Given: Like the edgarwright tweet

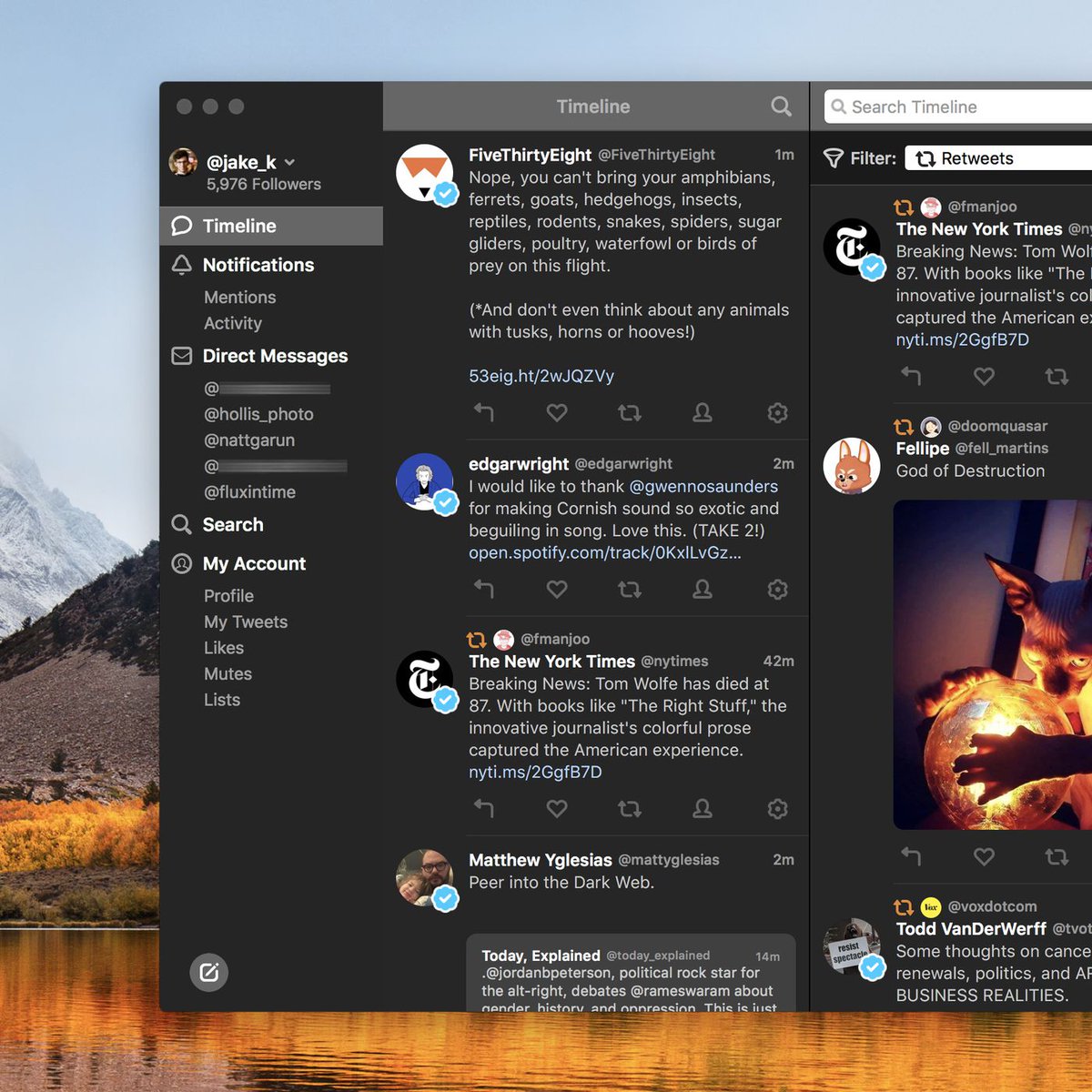Looking at the screenshot, I should [557, 590].
